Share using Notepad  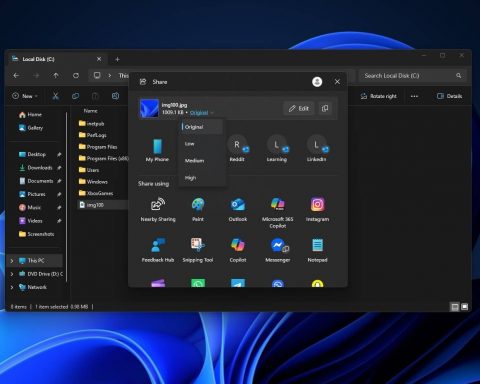coord(317,250)
